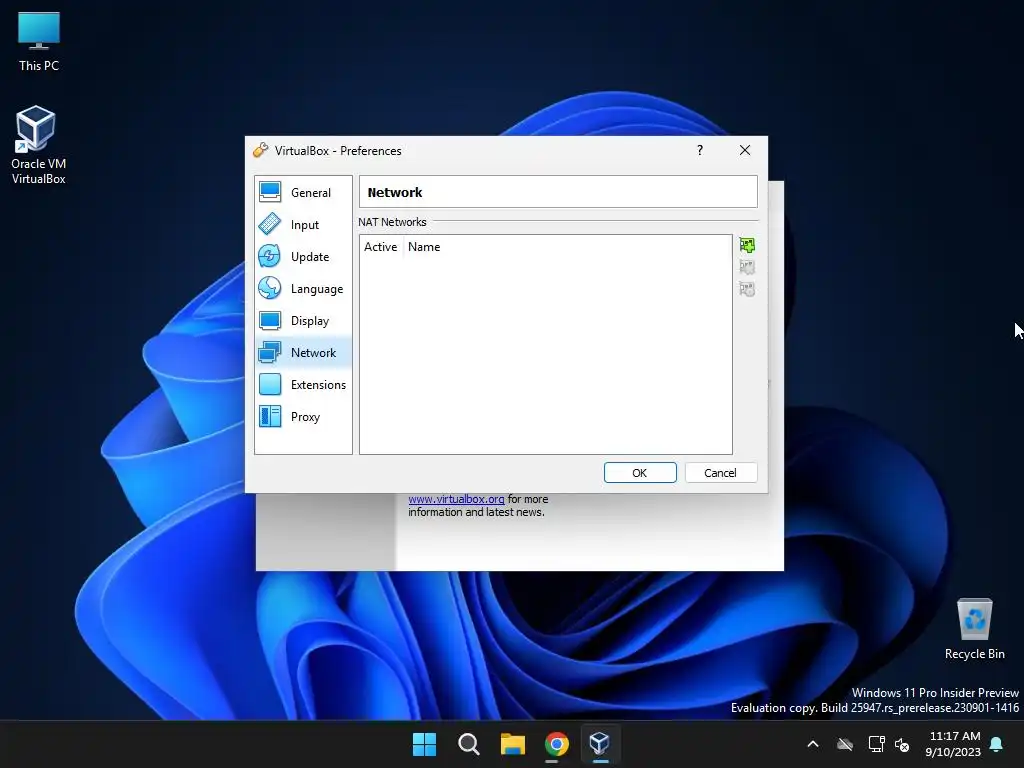Click the wrench icon in the dialog title
The height and width of the screenshot is (768, 1024).
(x=261, y=150)
